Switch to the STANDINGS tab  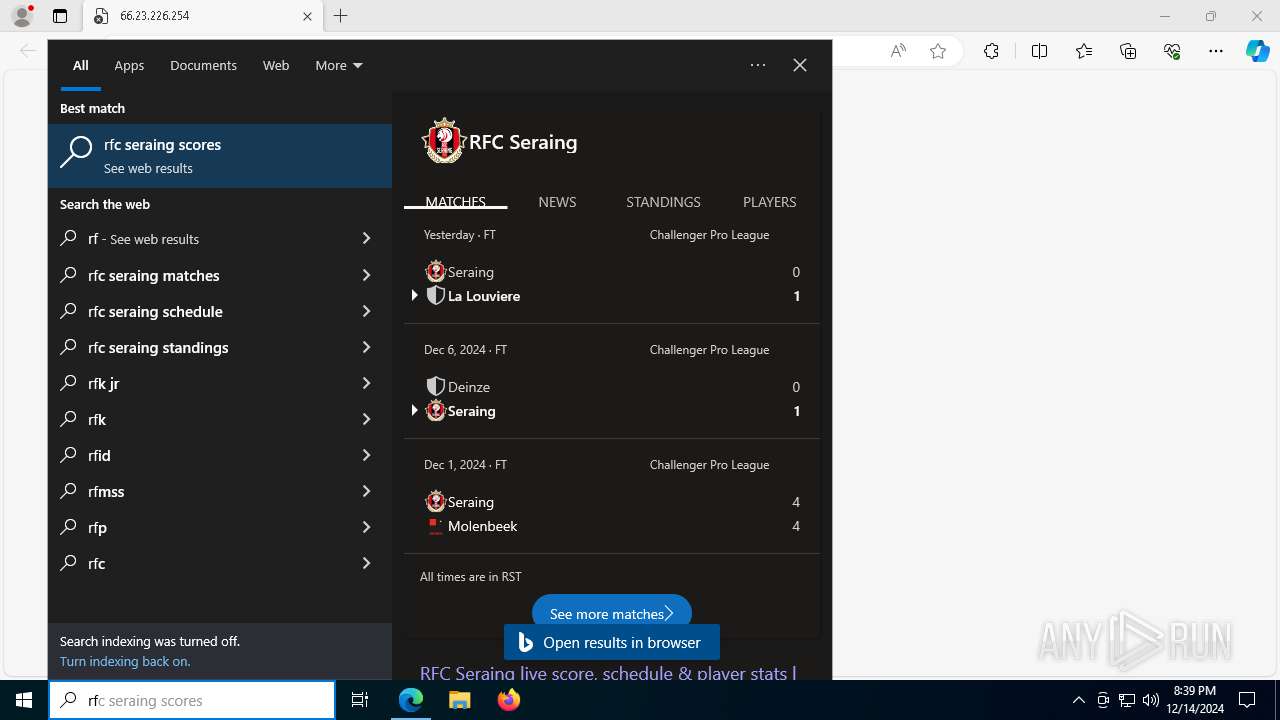pyautogui.click(x=663, y=201)
